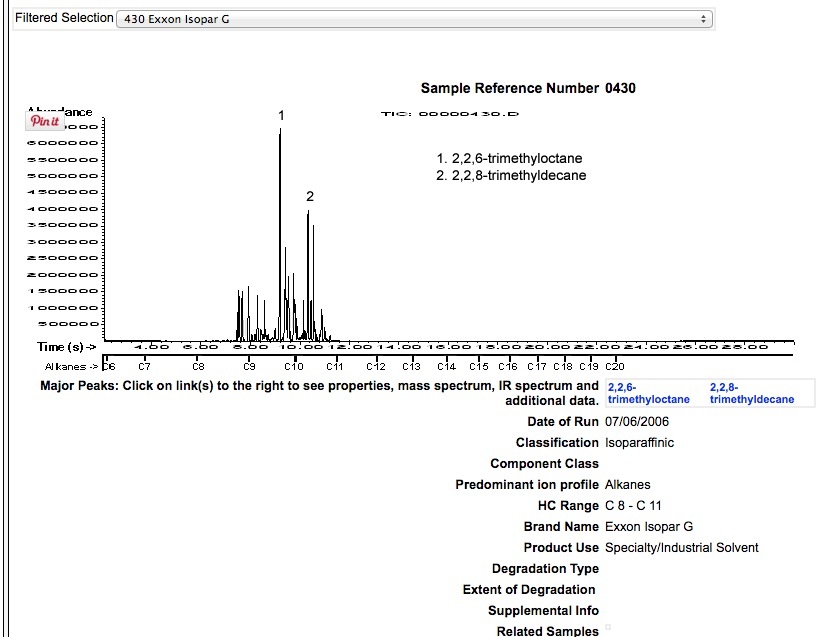Image resolution: width=818 pixels, height=637 pixels.
Task: Click peak label 2 on the chromatogram
Action: coord(310,196)
